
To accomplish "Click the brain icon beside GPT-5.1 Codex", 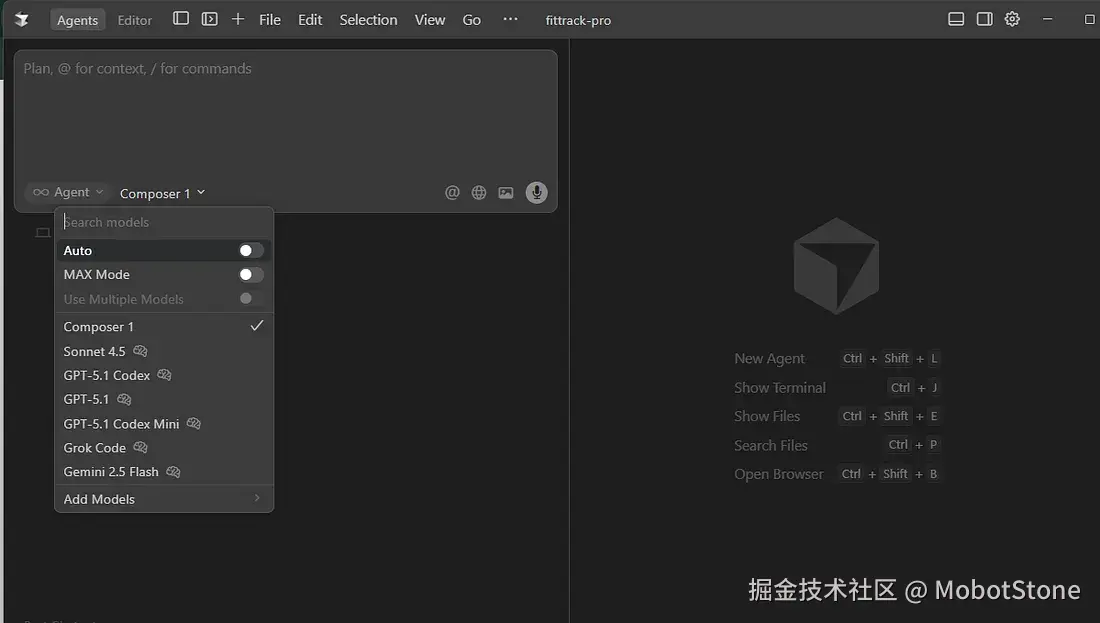I will pos(164,375).
